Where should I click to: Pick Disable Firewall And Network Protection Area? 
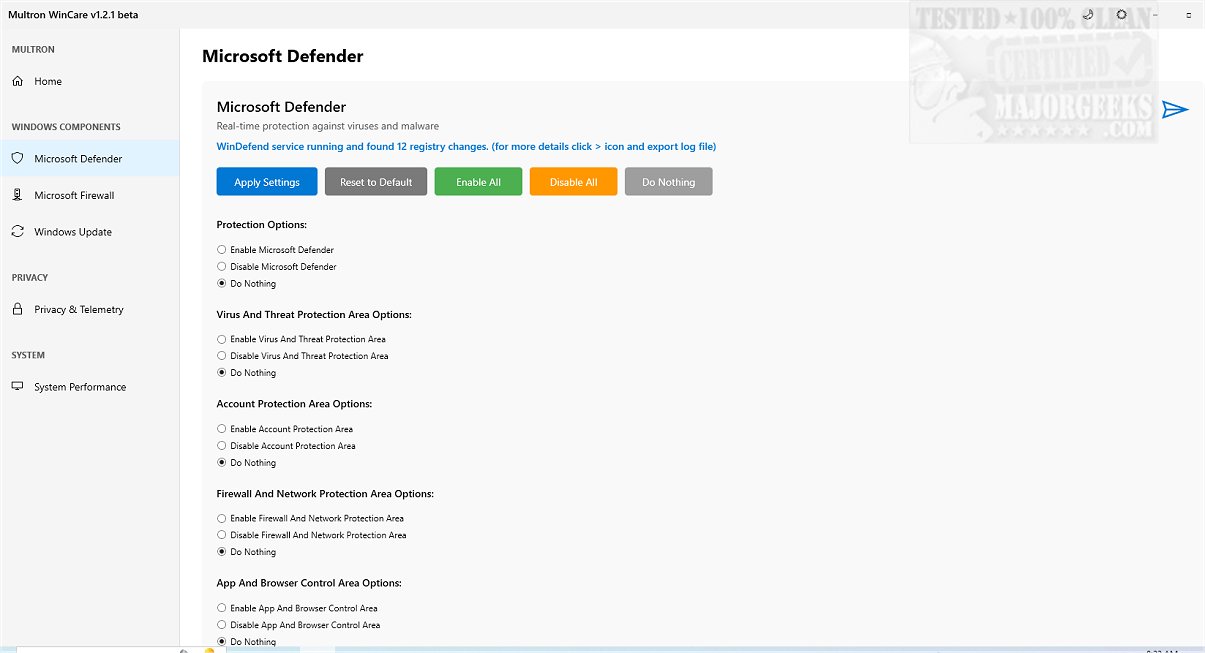point(222,535)
